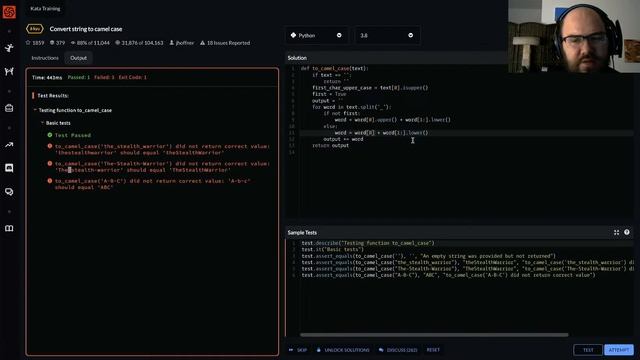Click the satisfaction icon beside 88% of 11,044

tap(73, 42)
